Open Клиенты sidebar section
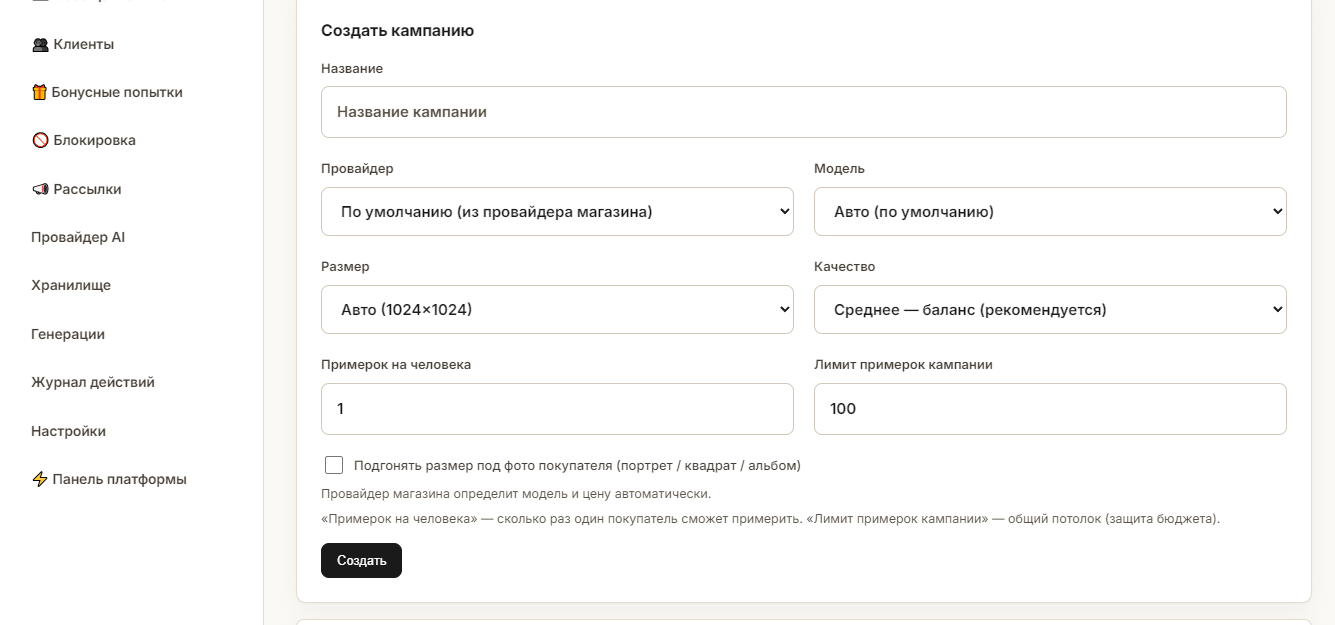Viewport: 1335px width, 625px height. point(73,44)
